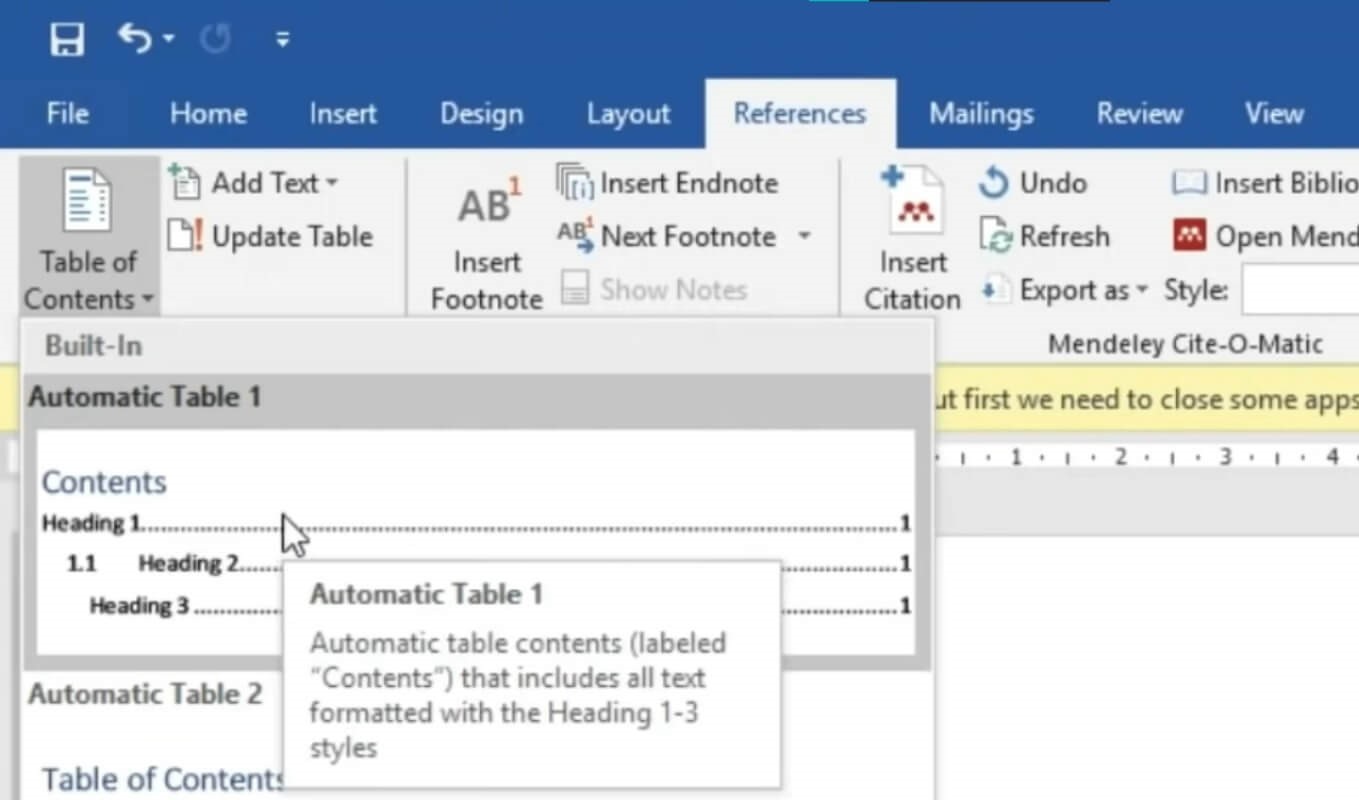Expand the Add Text dropdown
Viewport: 1359px width, 800px height.
pos(332,182)
